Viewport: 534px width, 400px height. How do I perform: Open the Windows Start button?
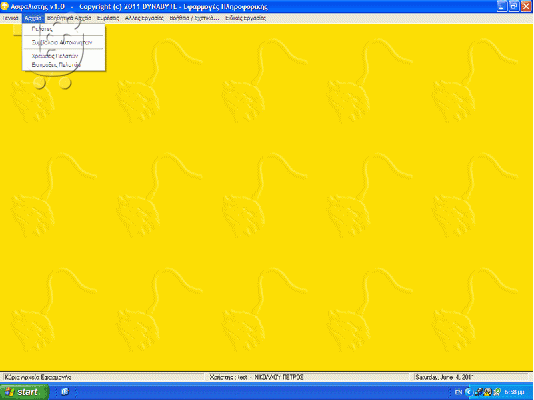pyautogui.click(x=24, y=392)
